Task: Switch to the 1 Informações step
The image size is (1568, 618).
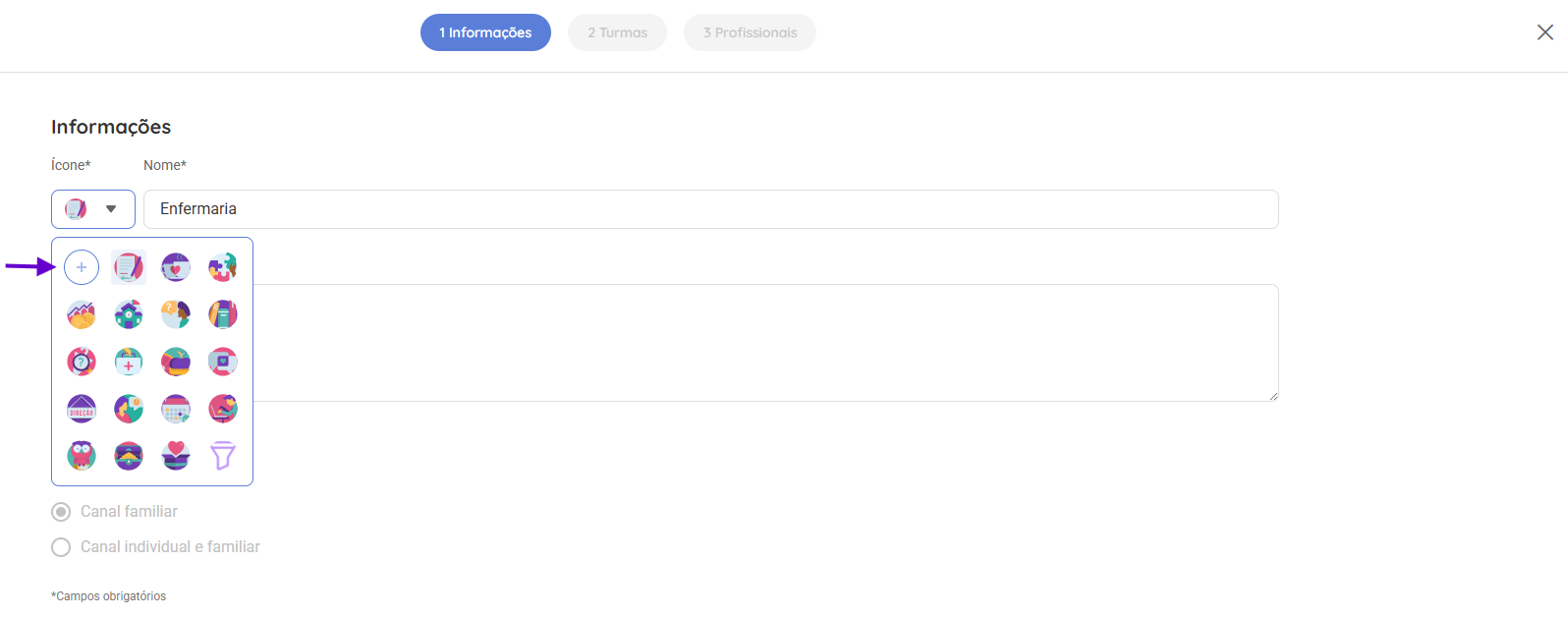Action: pos(485,32)
